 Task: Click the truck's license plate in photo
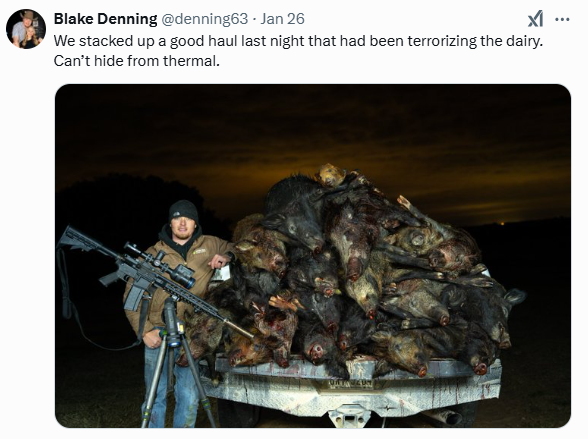pos(351,383)
